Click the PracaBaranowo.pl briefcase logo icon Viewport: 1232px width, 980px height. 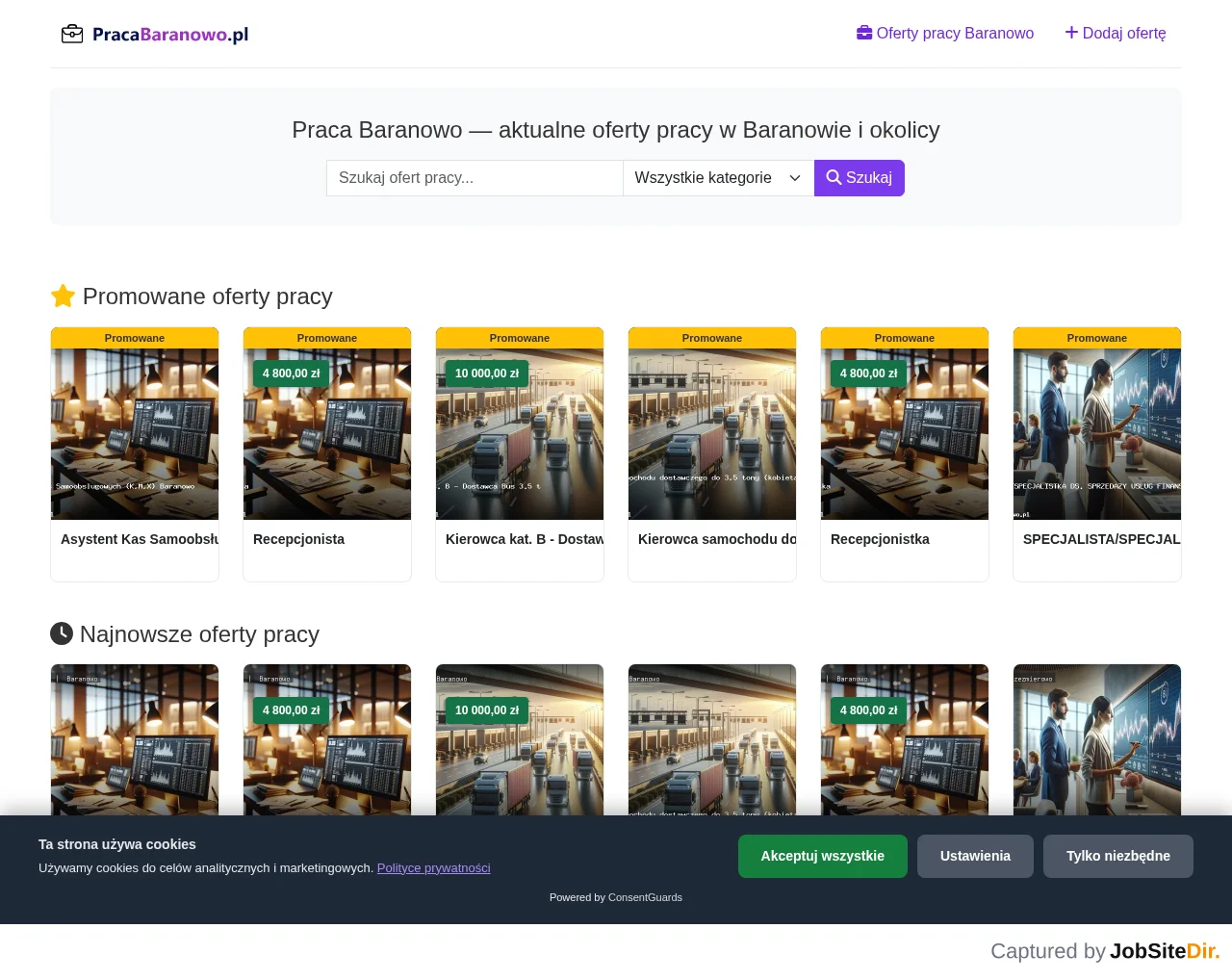pos(72,34)
